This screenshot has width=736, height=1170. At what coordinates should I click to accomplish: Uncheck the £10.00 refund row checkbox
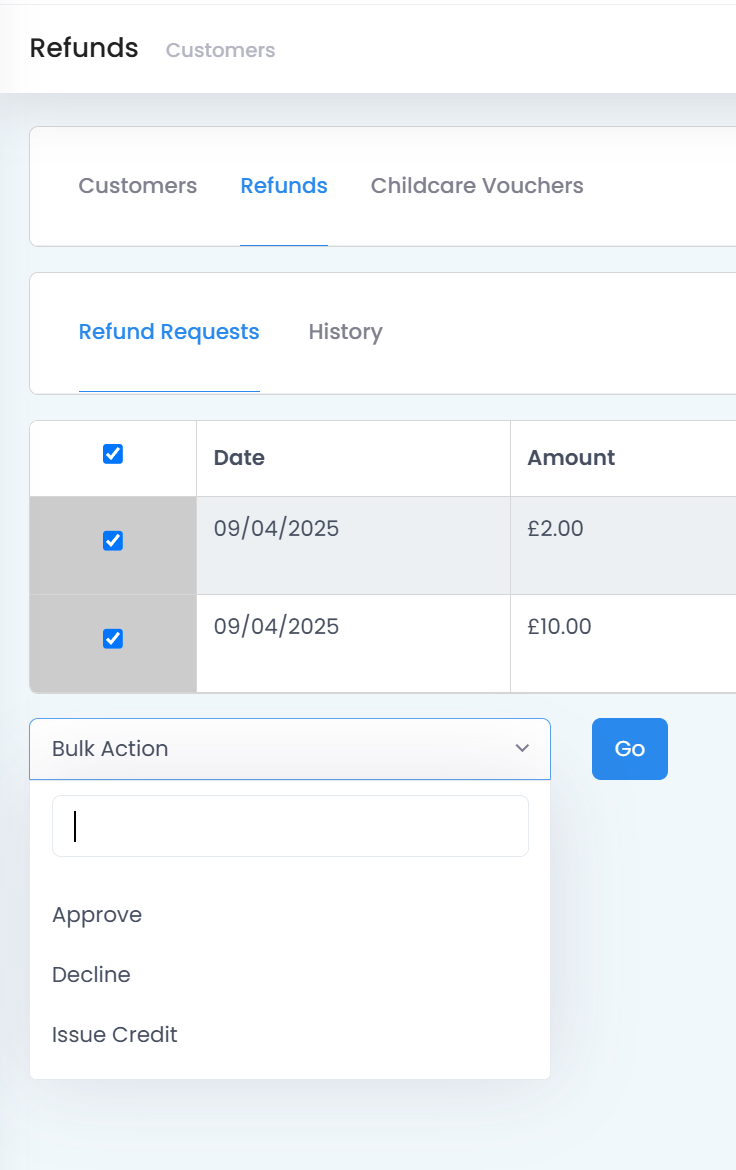pos(113,639)
